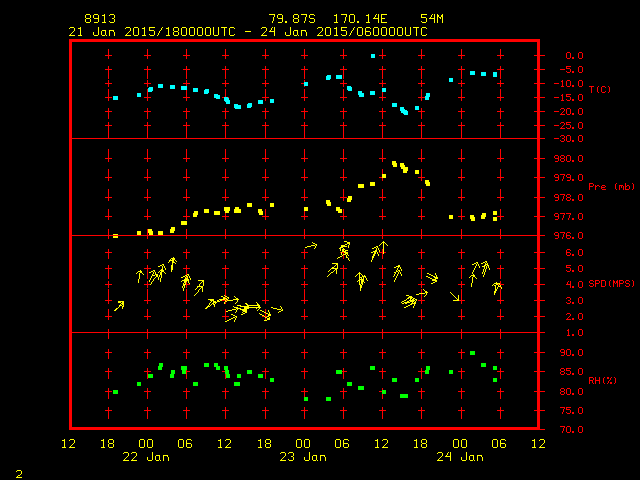Click the 980.0 pressure tick label

tap(568, 158)
